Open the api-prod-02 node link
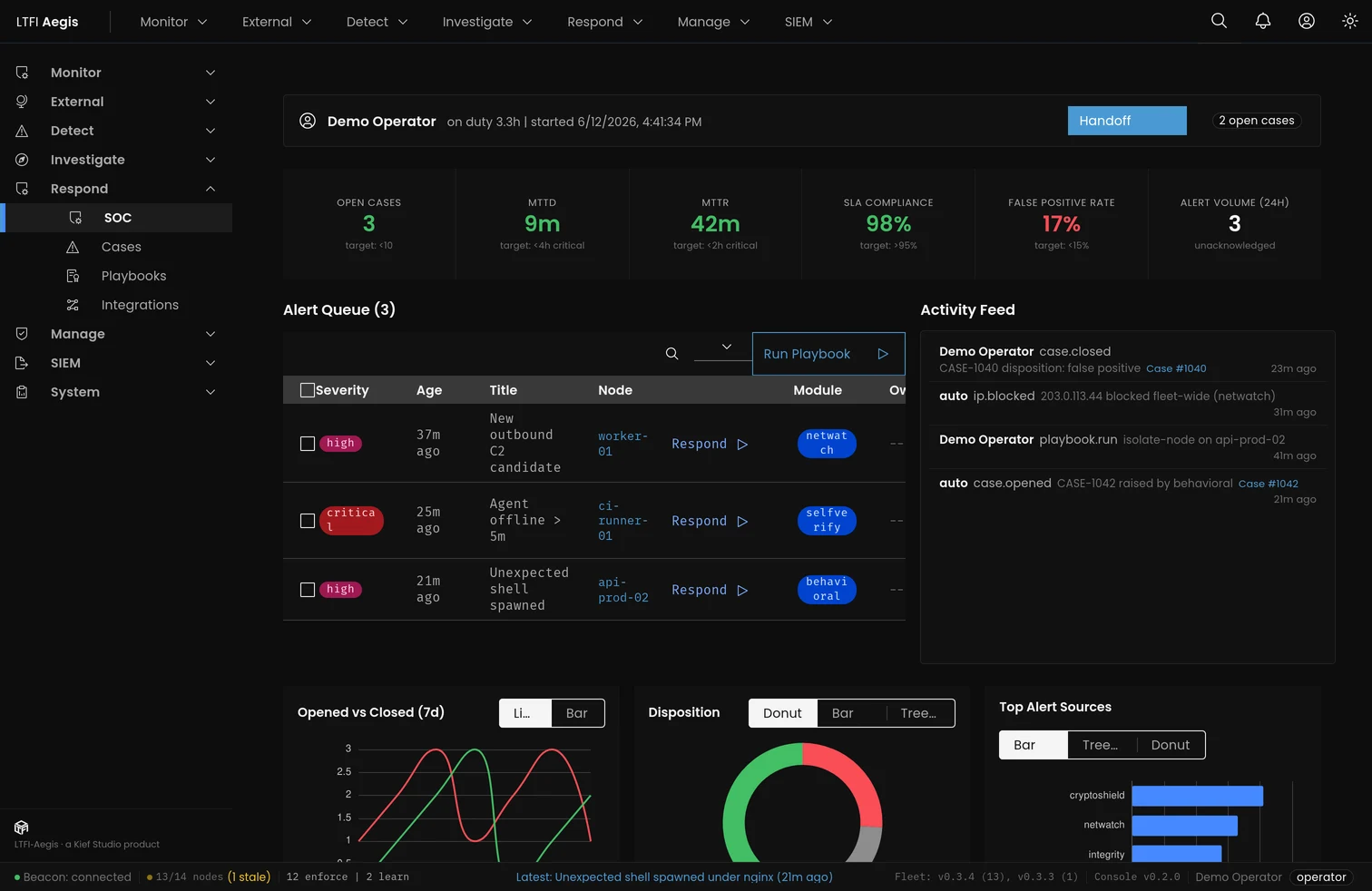1372x891 pixels. click(623, 590)
